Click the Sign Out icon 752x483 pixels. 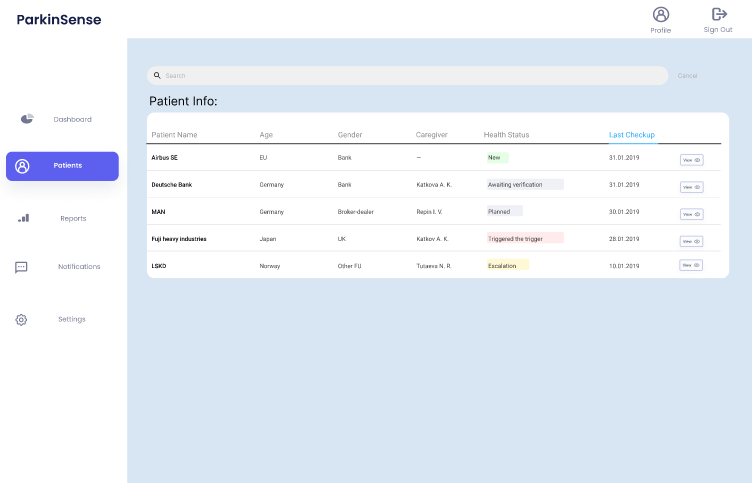[718, 14]
